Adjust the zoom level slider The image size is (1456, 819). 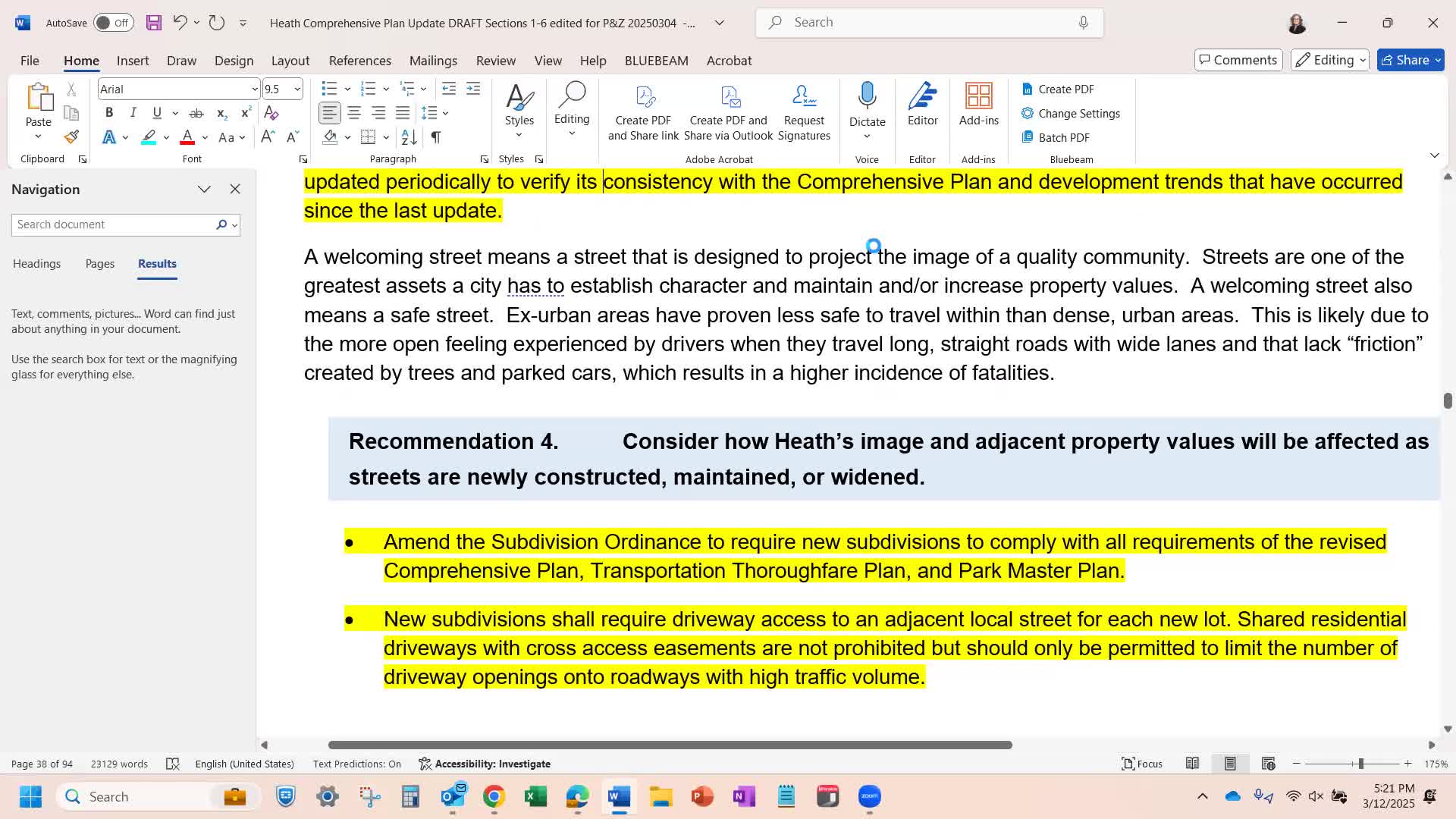pyautogui.click(x=1360, y=764)
